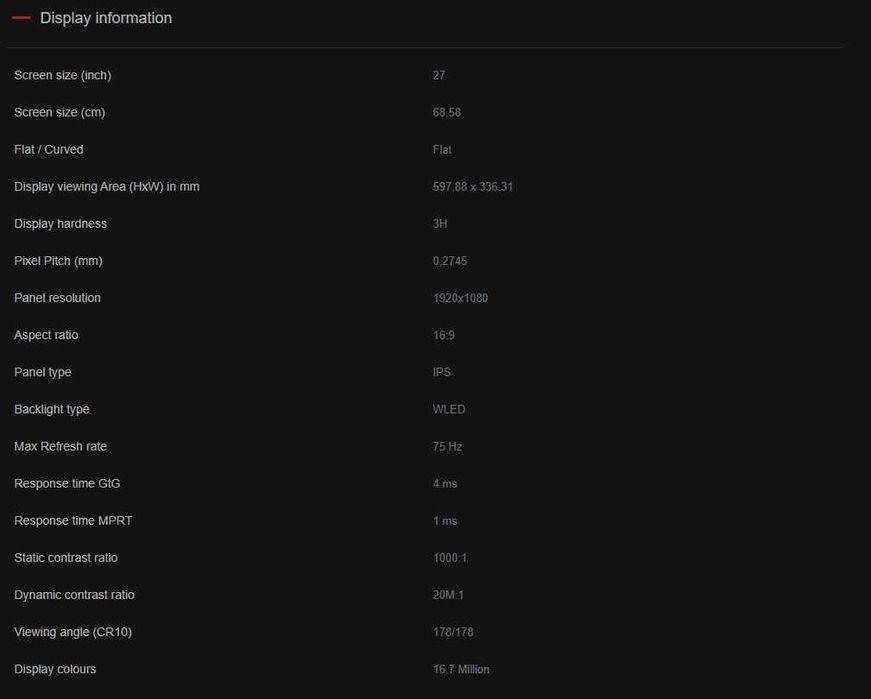Click the 597,88 x 336,31 viewing area value
Screen dimensions: 871x699
point(473,187)
